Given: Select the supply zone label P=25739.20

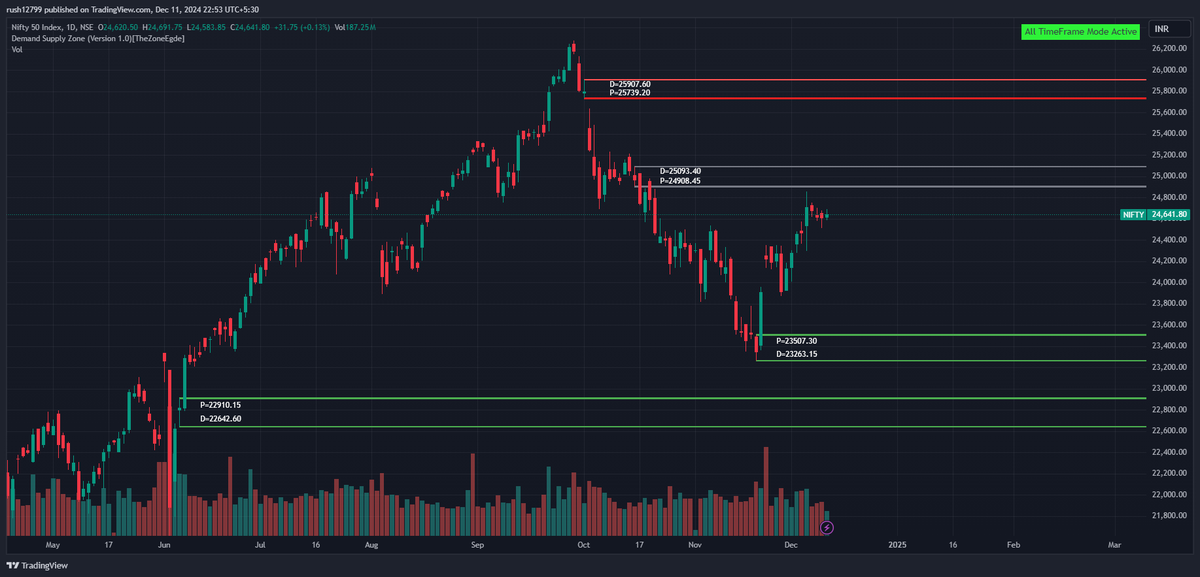Looking at the screenshot, I should tap(630, 93).
